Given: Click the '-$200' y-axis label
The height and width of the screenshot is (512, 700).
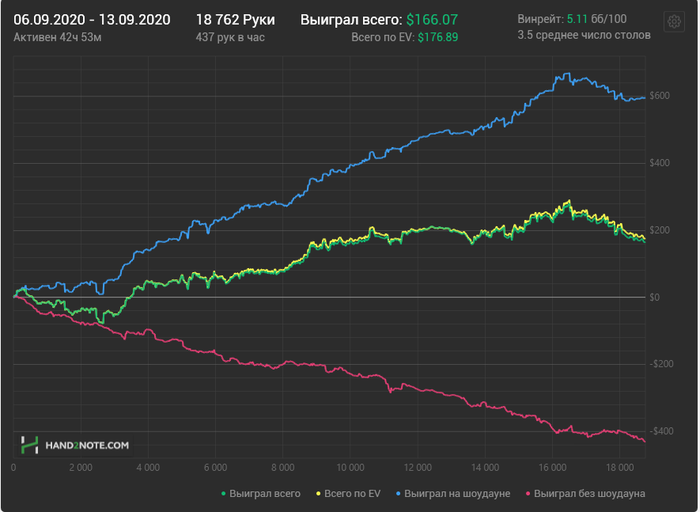Looking at the screenshot, I should (661, 364).
